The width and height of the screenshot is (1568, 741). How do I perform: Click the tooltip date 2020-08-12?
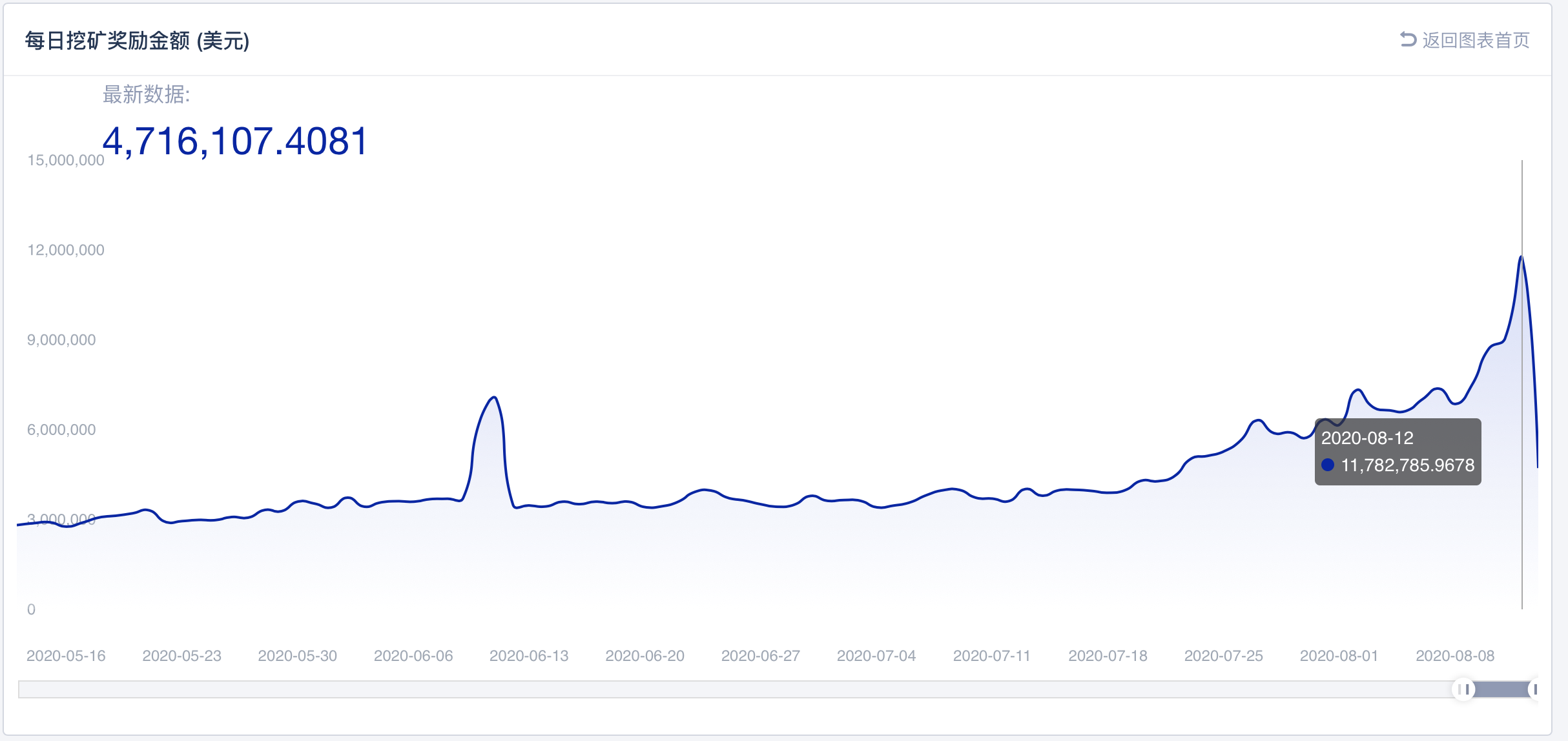[x=1367, y=438]
